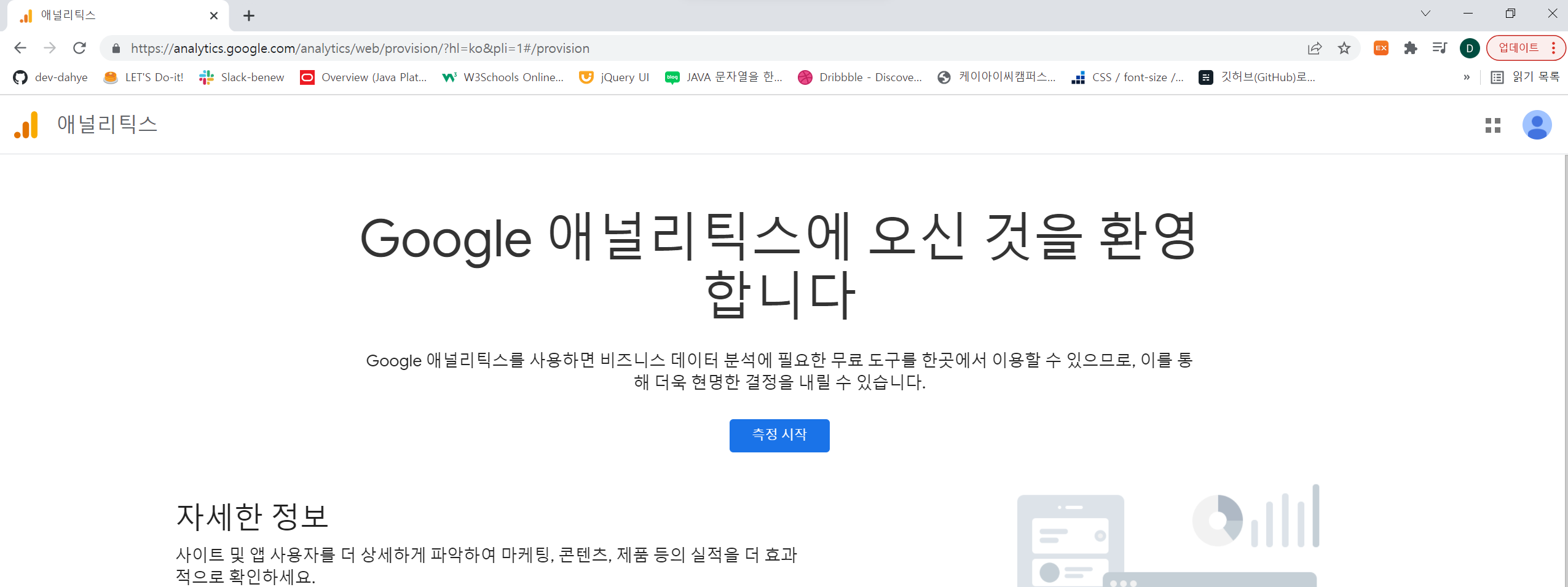Expand the tab search chevron
This screenshot has height=587, width=1568.
(1425, 14)
